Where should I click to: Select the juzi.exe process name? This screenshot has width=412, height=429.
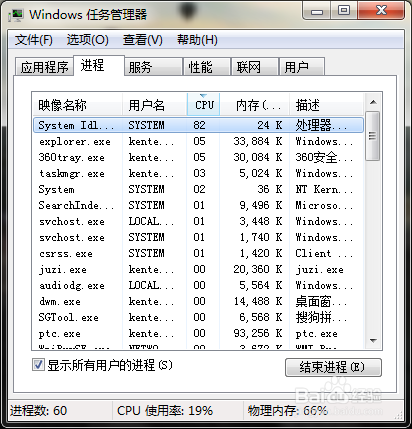tap(63, 269)
